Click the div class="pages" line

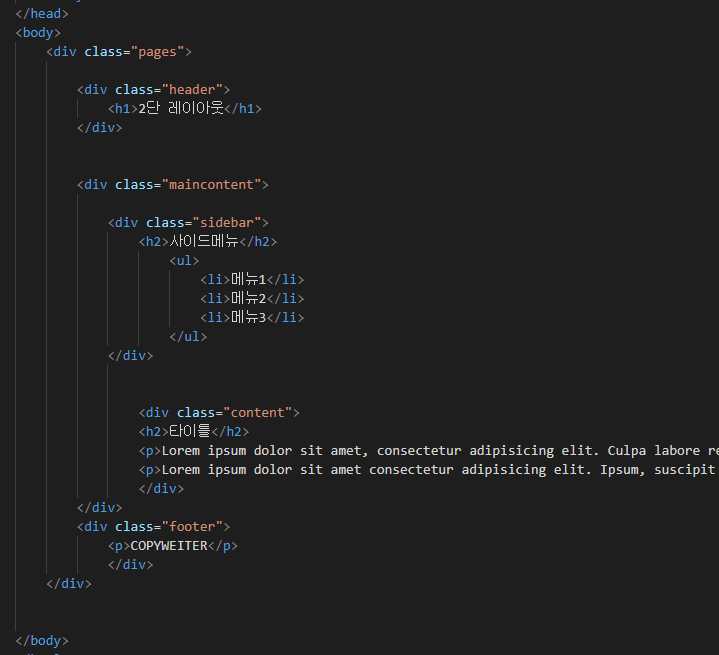pyautogui.click(x=119, y=52)
